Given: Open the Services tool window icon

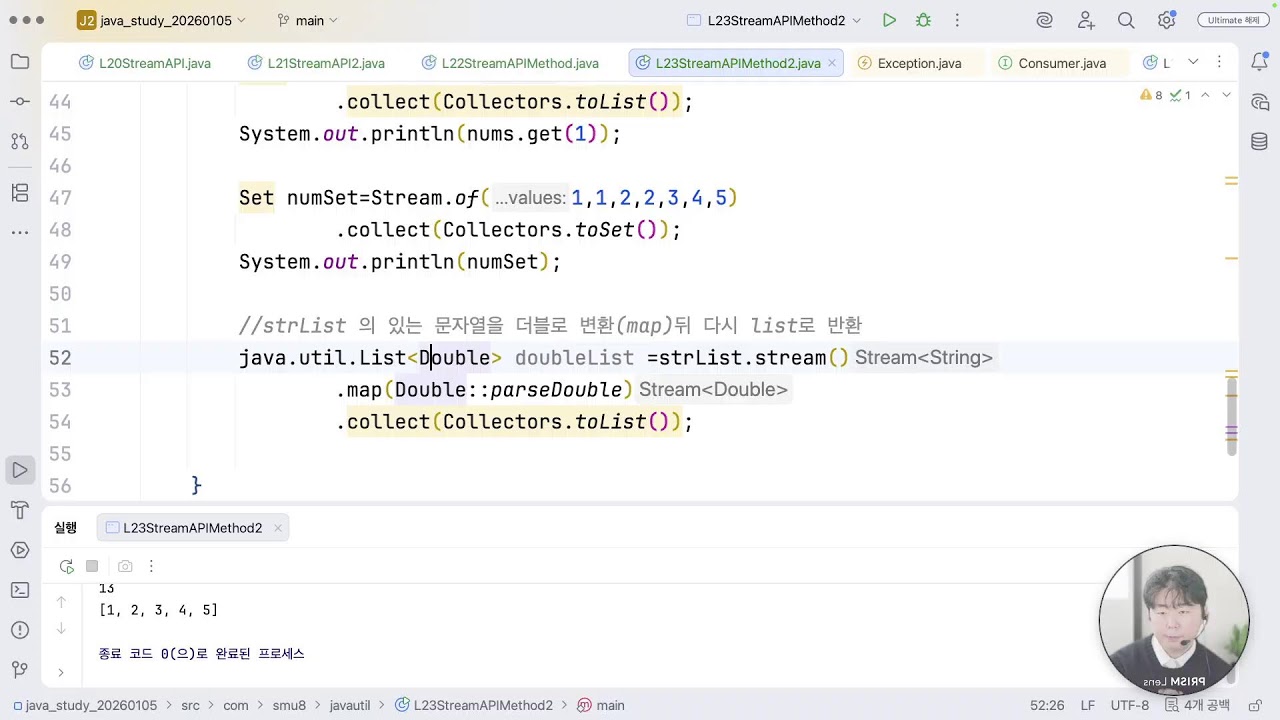Looking at the screenshot, I should [20, 550].
